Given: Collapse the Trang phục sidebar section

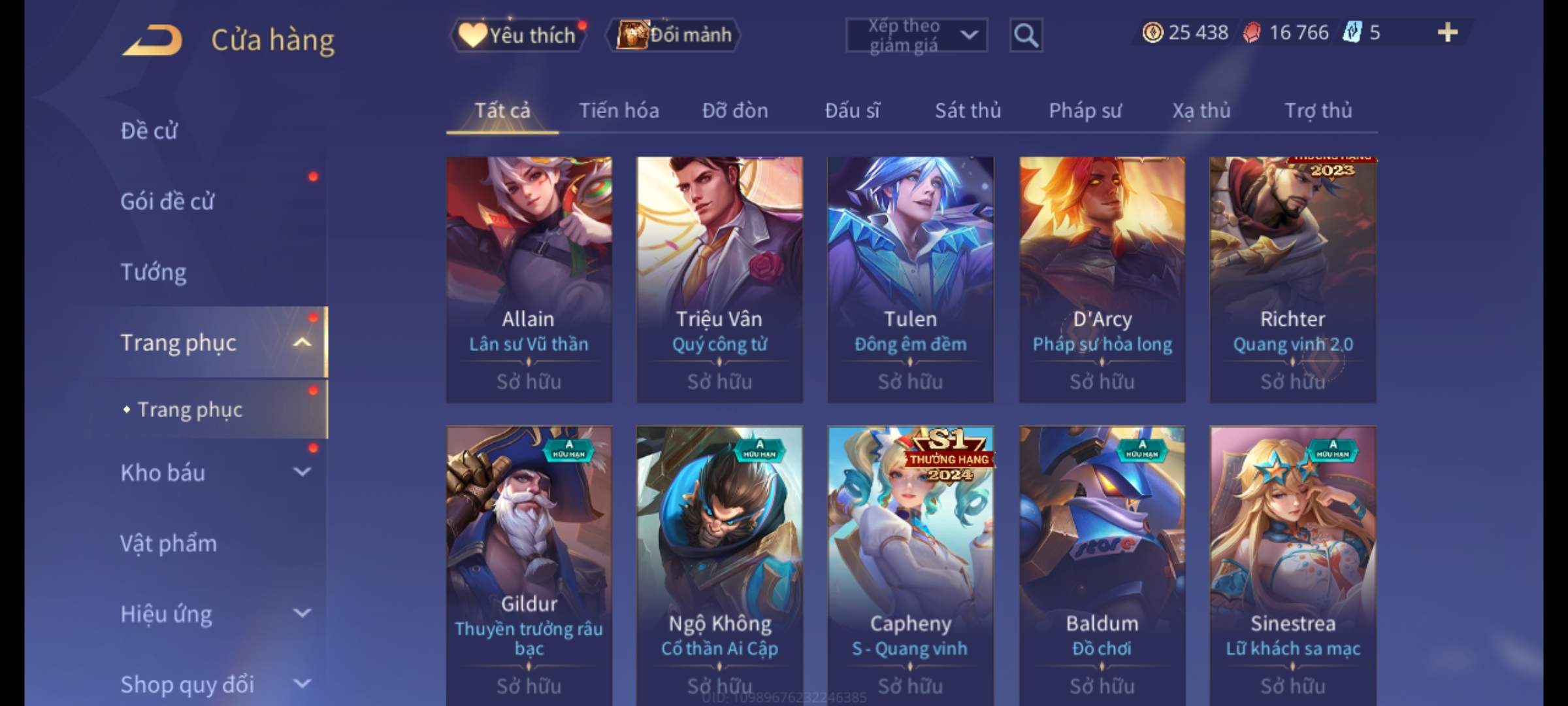Looking at the screenshot, I should (302, 342).
